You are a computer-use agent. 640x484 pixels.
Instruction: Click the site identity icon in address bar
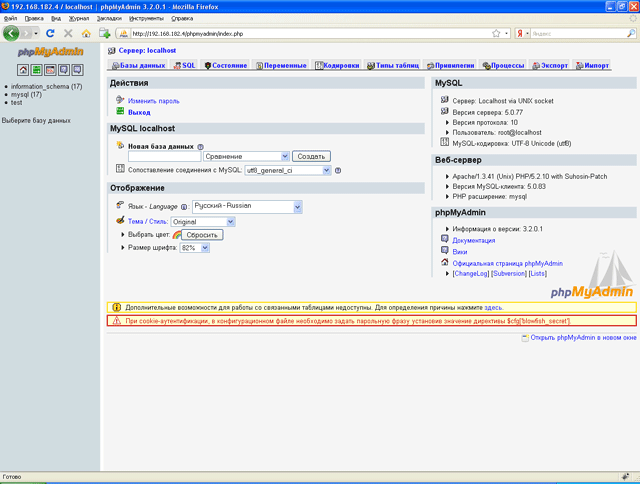[124, 33]
